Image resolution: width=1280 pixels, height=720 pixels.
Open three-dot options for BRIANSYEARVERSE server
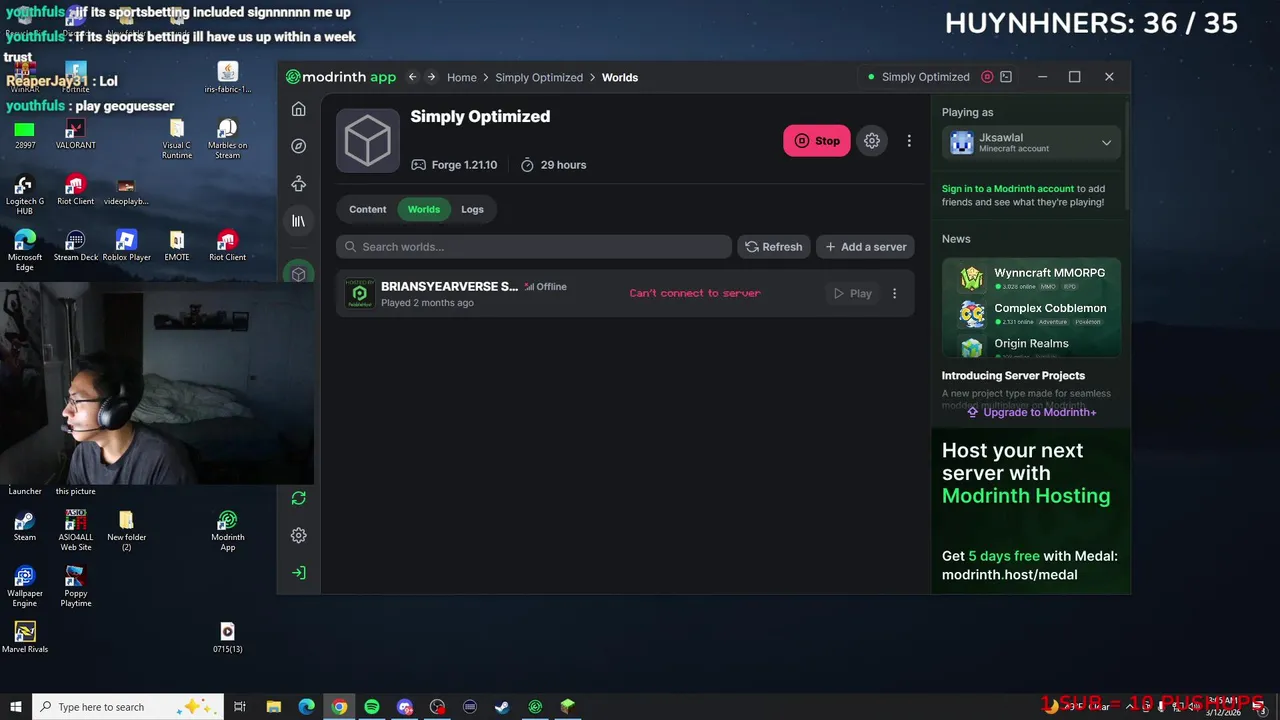click(x=894, y=293)
